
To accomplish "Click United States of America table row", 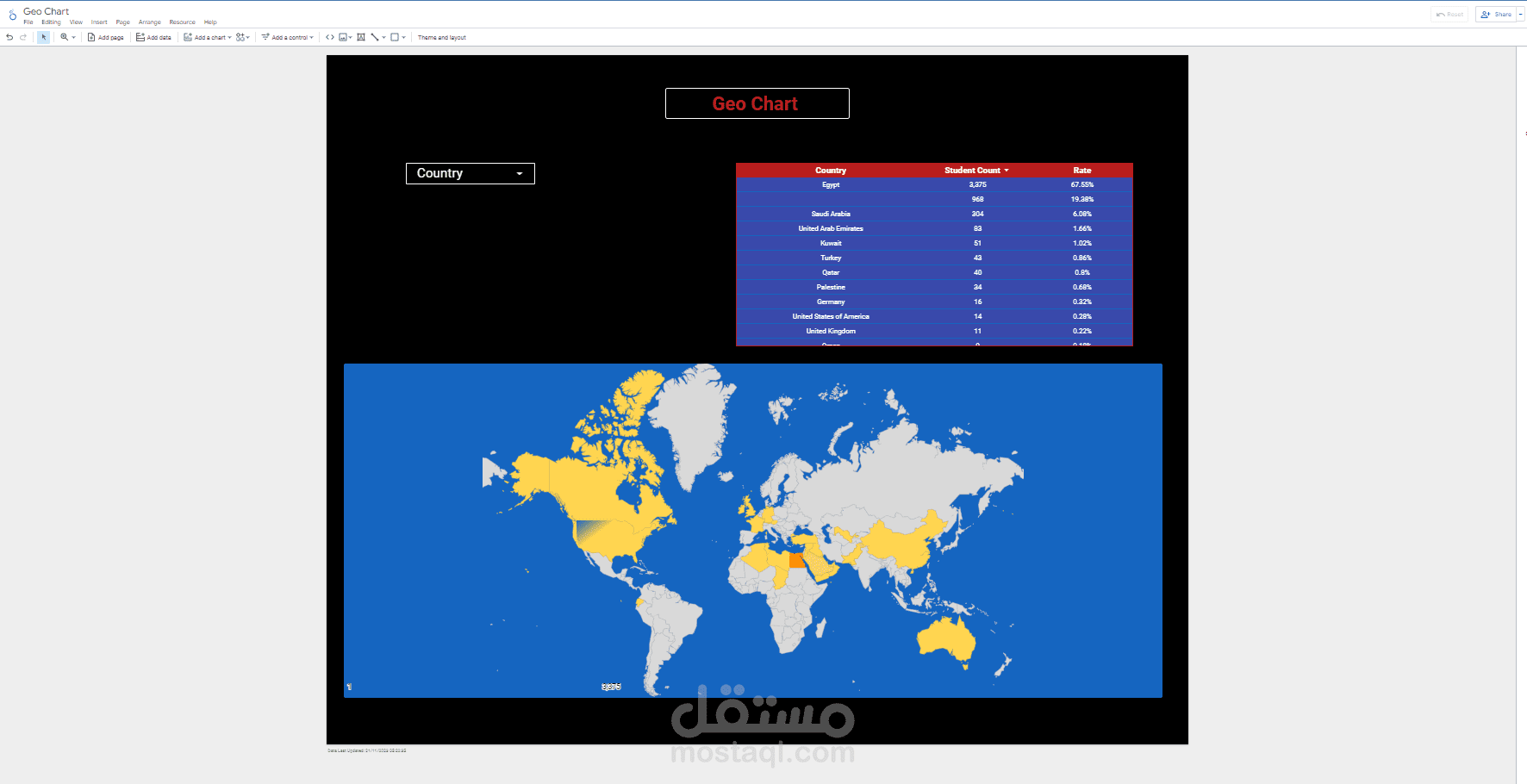I will click(x=934, y=316).
